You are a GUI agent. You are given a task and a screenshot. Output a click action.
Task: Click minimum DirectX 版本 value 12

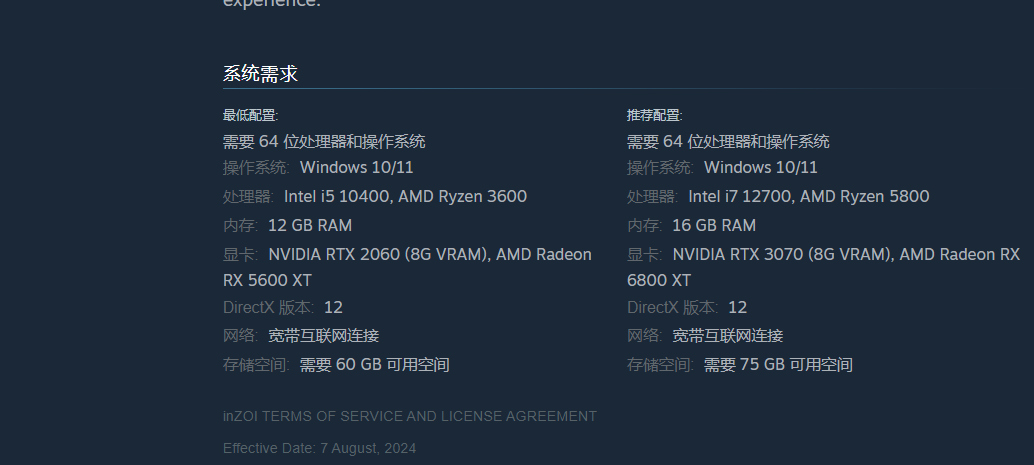(x=333, y=307)
